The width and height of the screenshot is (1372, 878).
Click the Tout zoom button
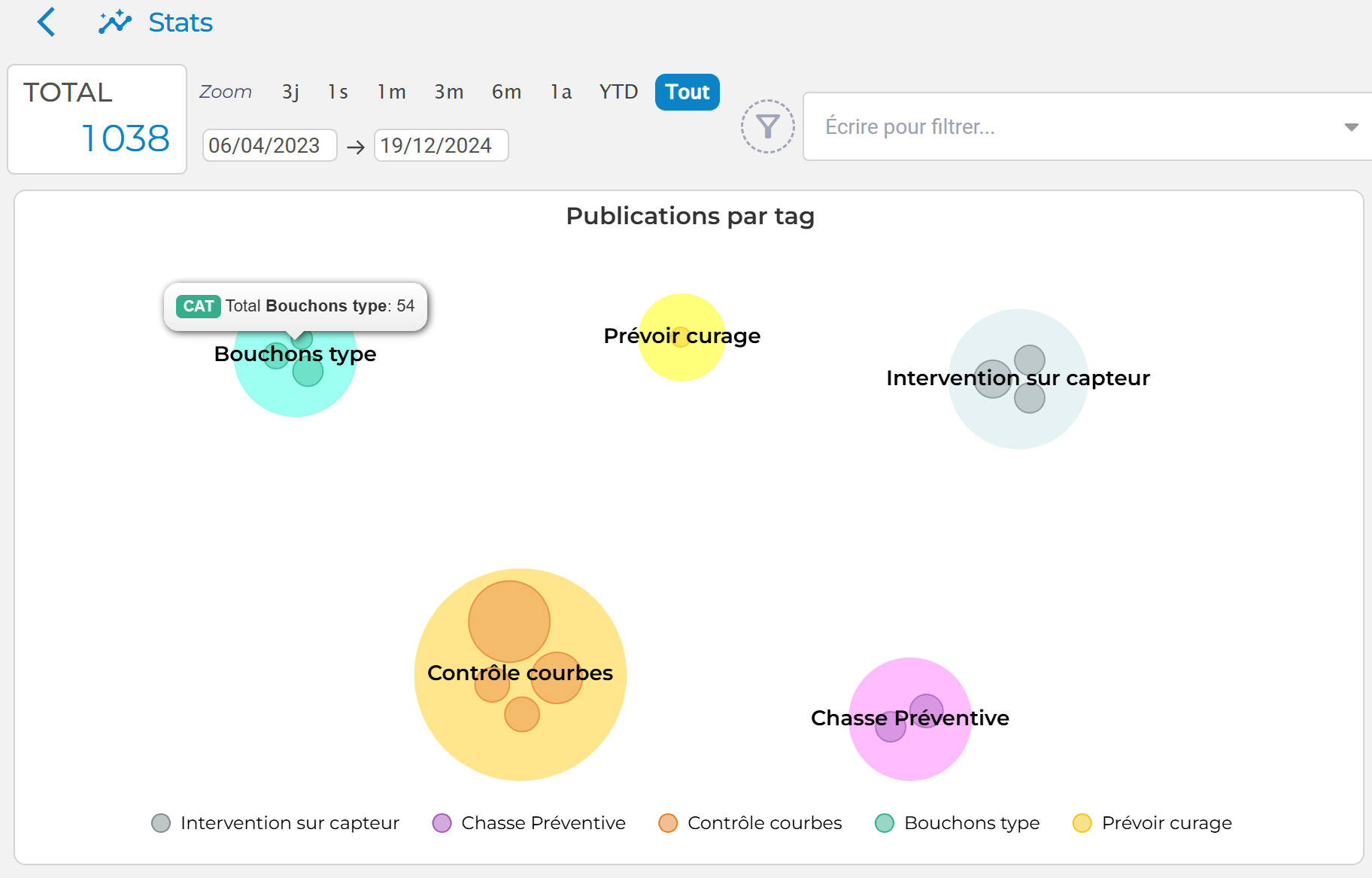click(687, 92)
